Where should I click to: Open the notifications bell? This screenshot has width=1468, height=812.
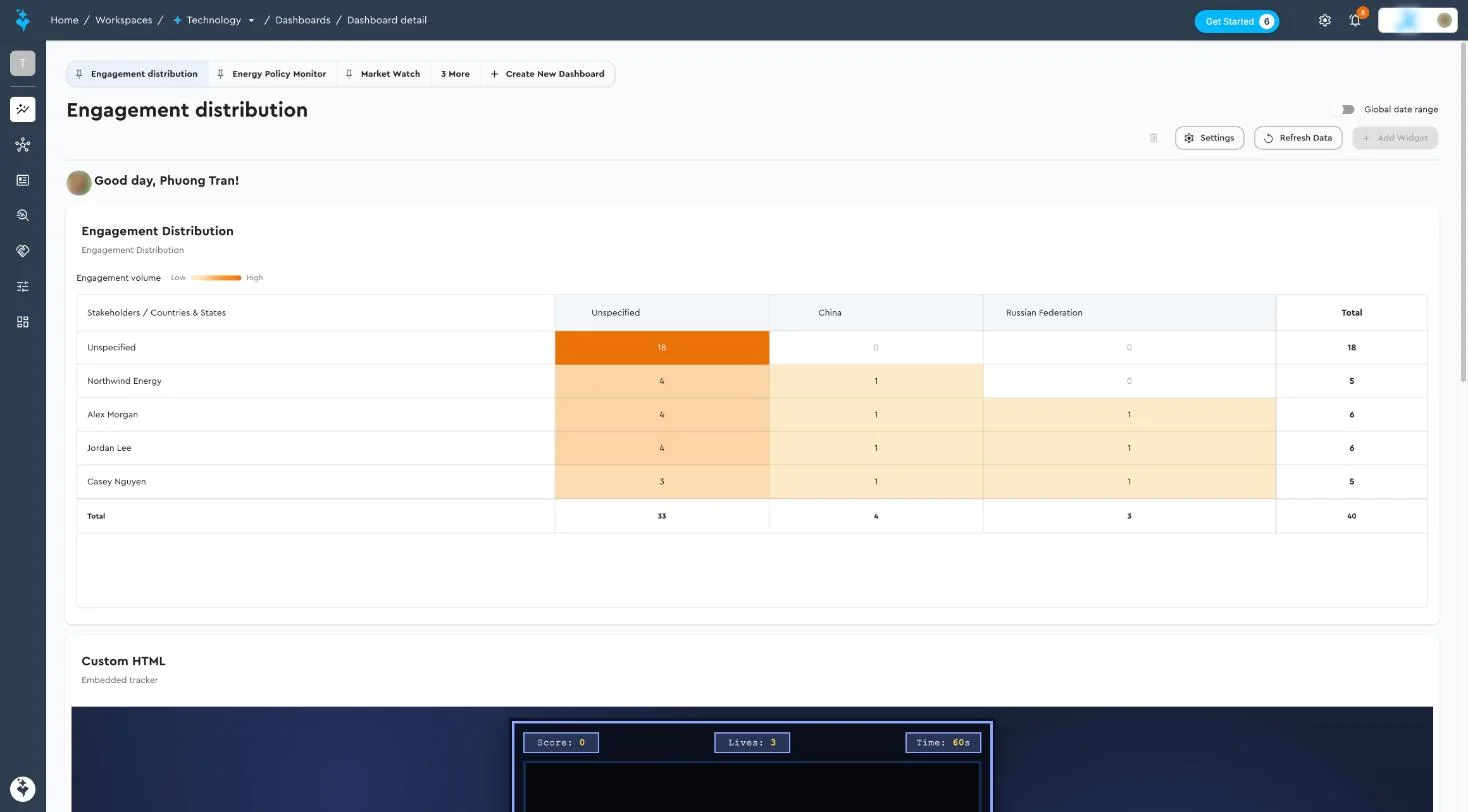click(1355, 20)
